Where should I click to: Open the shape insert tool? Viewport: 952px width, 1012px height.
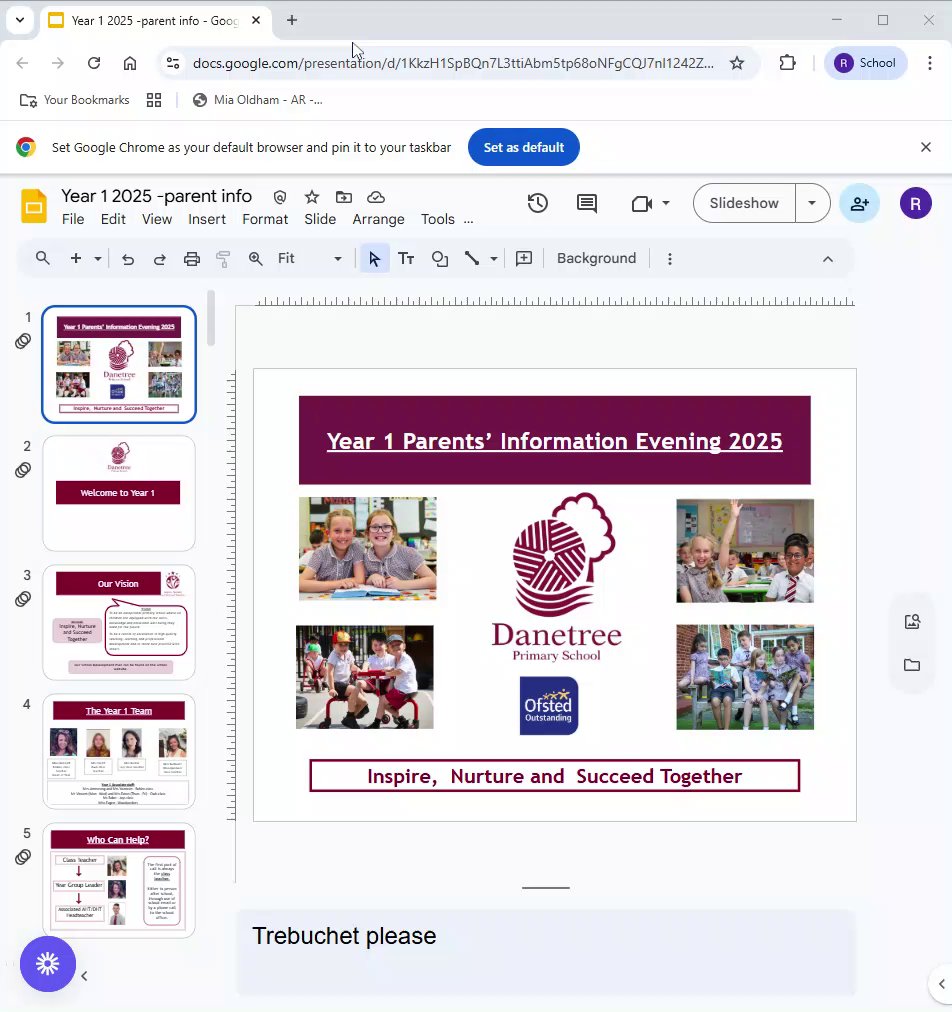coord(440,259)
